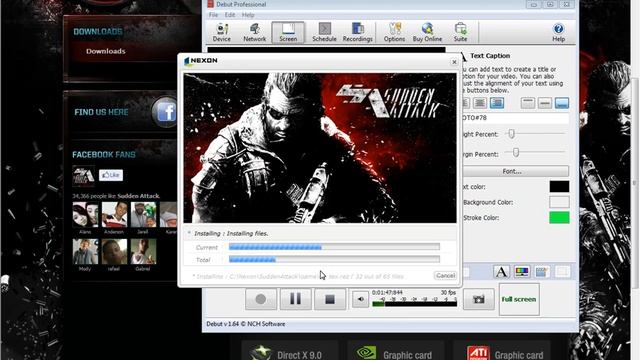The width and height of the screenshot is (640, 360).
Task: Pause the recording
Action: point(295,299)
